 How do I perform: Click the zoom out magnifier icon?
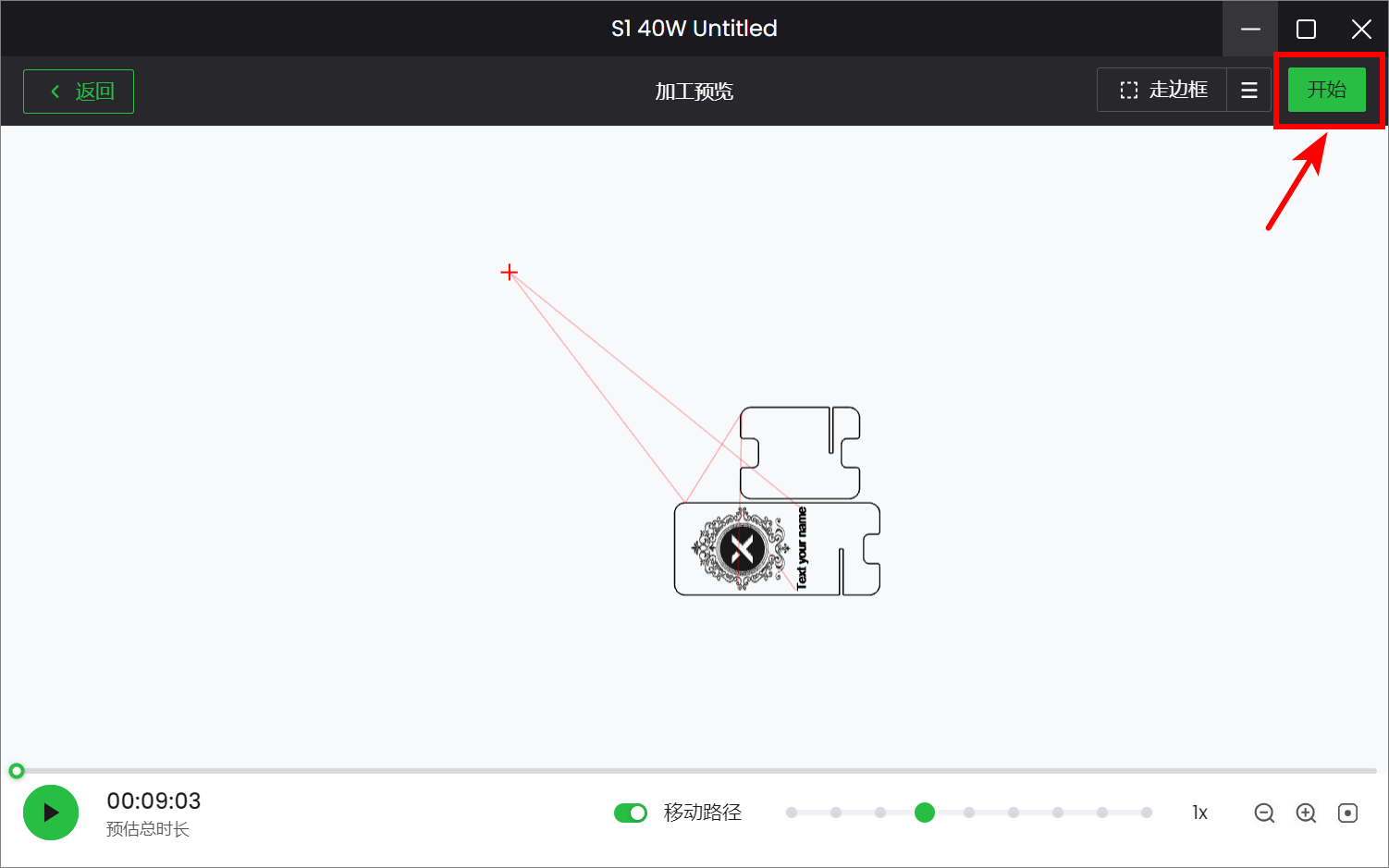pyautogui.click(x=1264, y=813)
